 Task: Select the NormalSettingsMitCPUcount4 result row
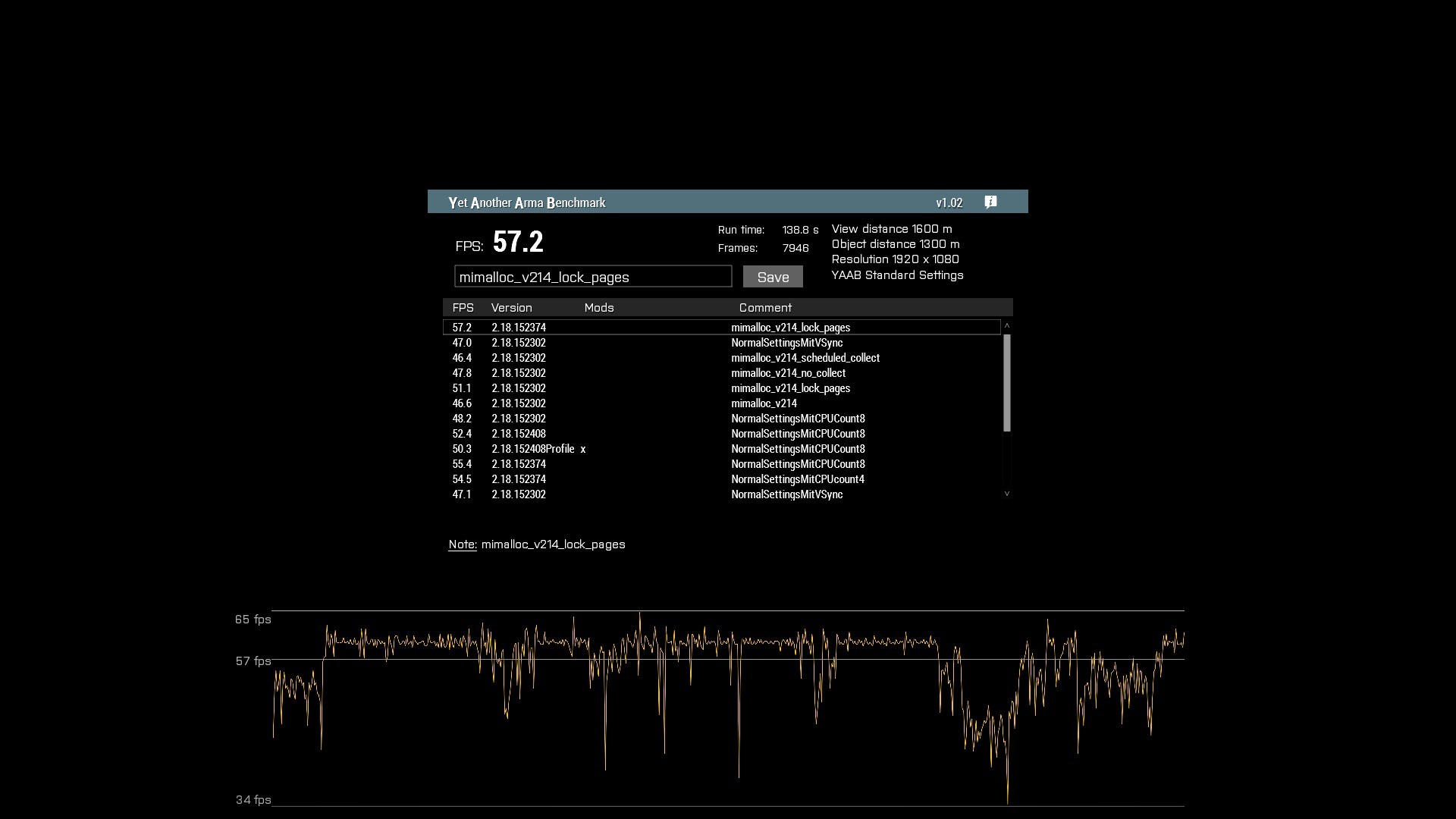point(722,479)
